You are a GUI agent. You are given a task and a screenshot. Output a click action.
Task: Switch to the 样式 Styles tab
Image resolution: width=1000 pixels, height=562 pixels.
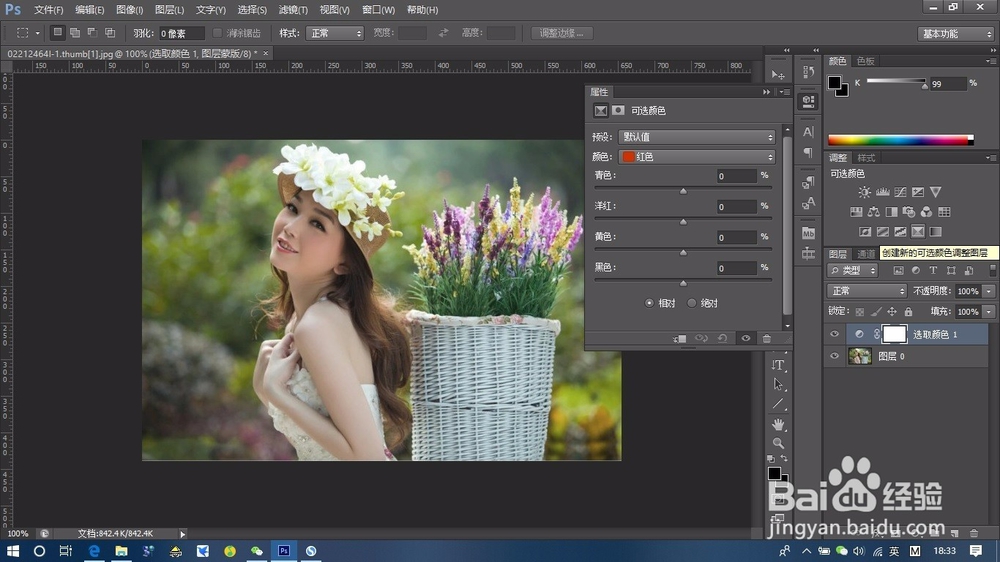click(x=866, y=158)
